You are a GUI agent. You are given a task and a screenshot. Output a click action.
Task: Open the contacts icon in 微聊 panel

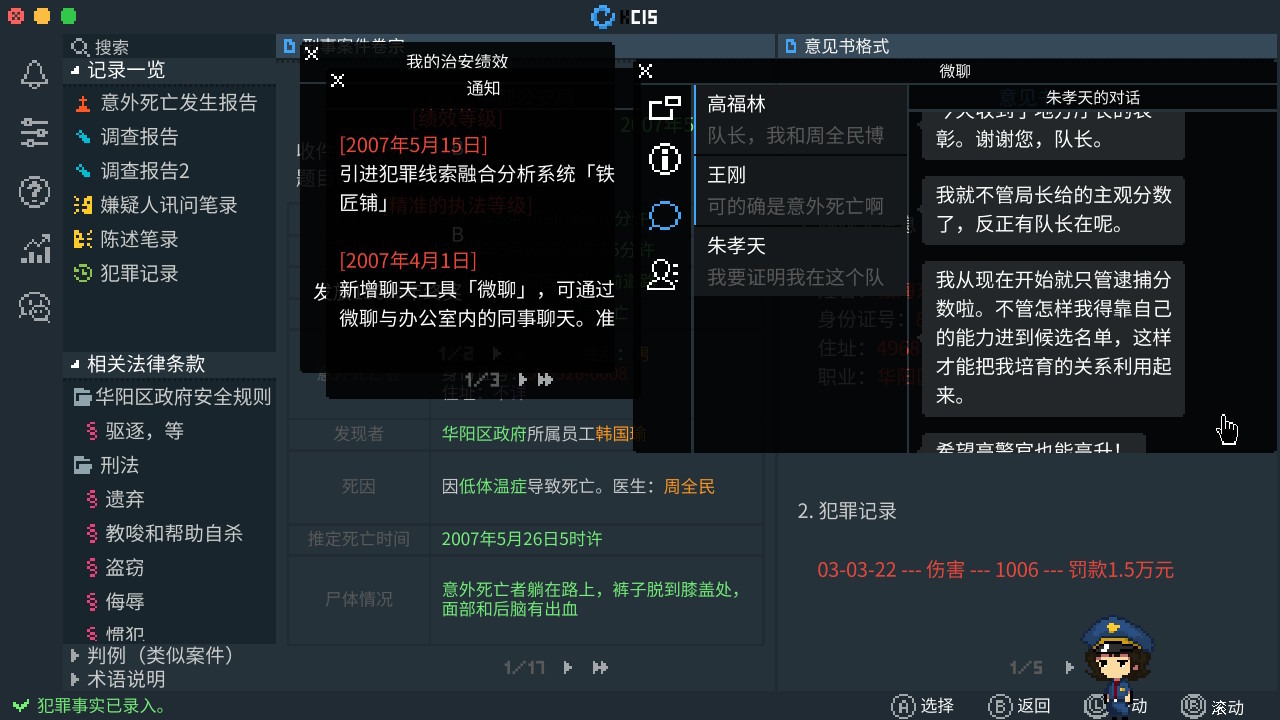(664, 273)
